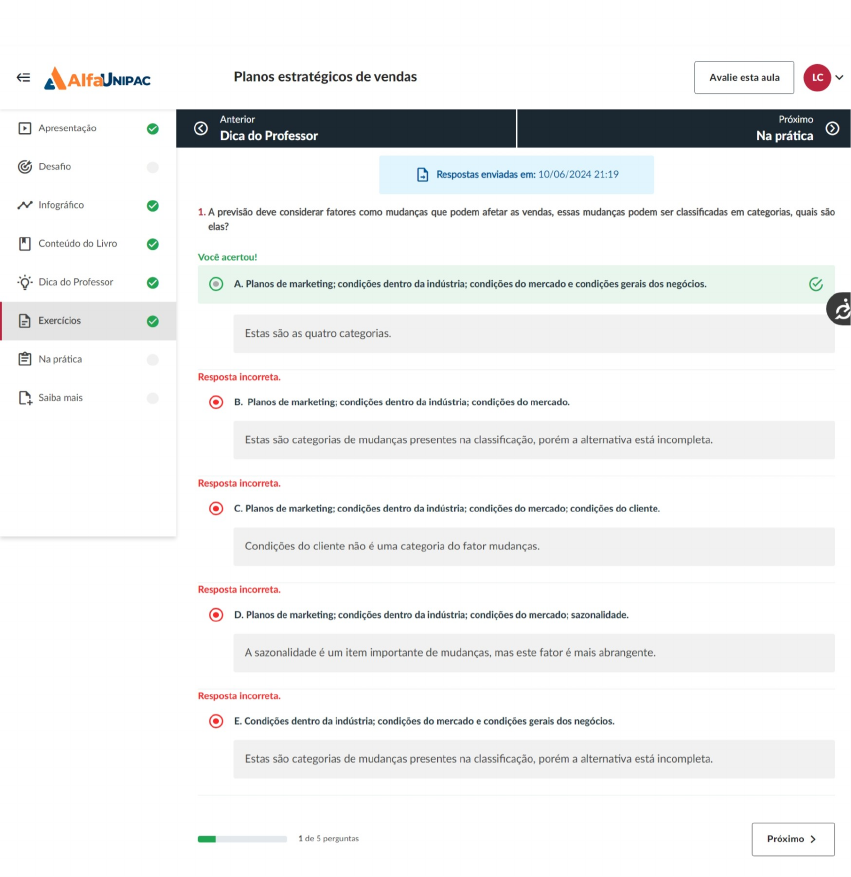Collapse sidebar using the back-arrow menu icon
The width and height of the screenshot is (851, 877).
pyautogui.click(x=23, y=77)
